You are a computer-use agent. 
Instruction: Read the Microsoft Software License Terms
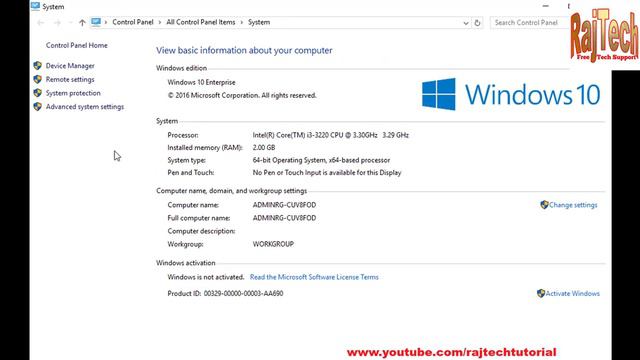(314, 277)
